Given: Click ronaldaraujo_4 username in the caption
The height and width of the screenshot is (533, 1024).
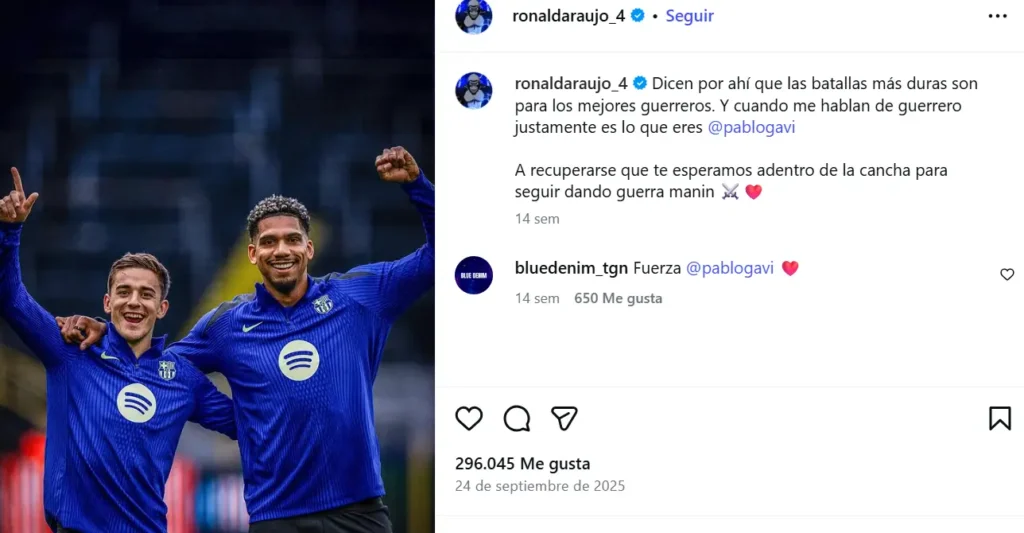Looking at the screenshot, I should [x=571, y=84].
